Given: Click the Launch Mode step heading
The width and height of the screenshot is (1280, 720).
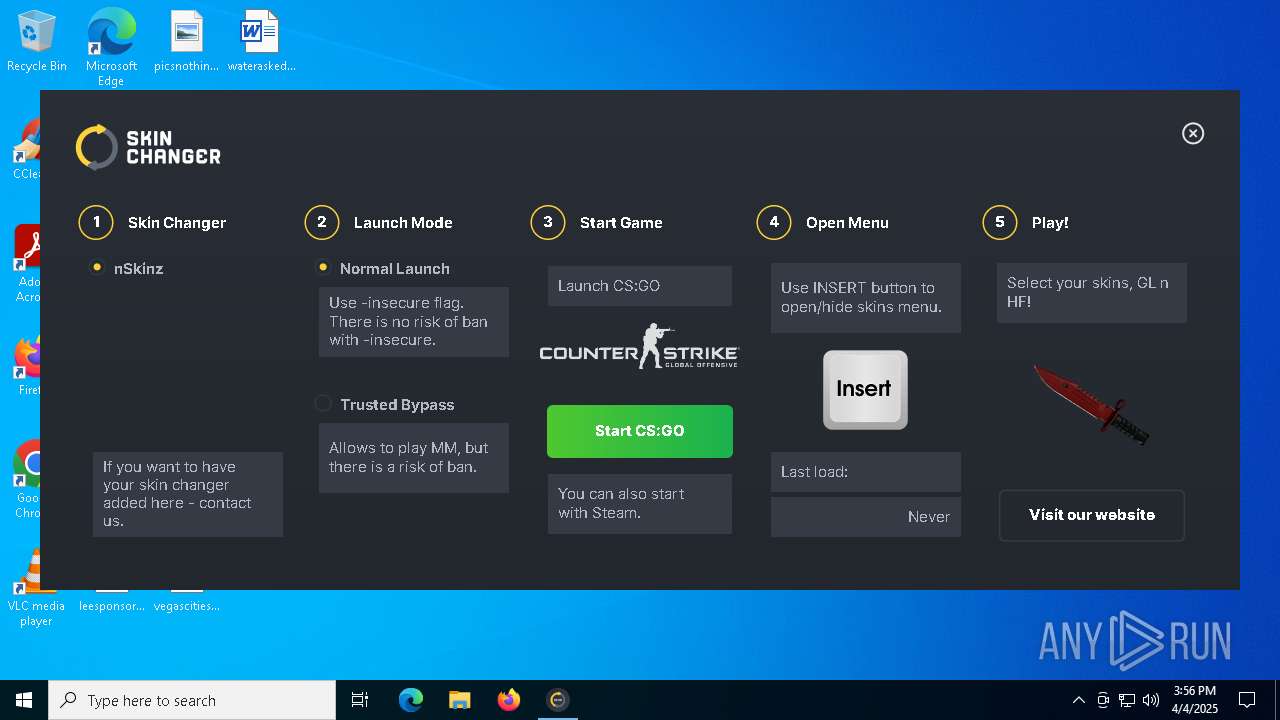Looking at the screenshot, I should coord(403,223).
